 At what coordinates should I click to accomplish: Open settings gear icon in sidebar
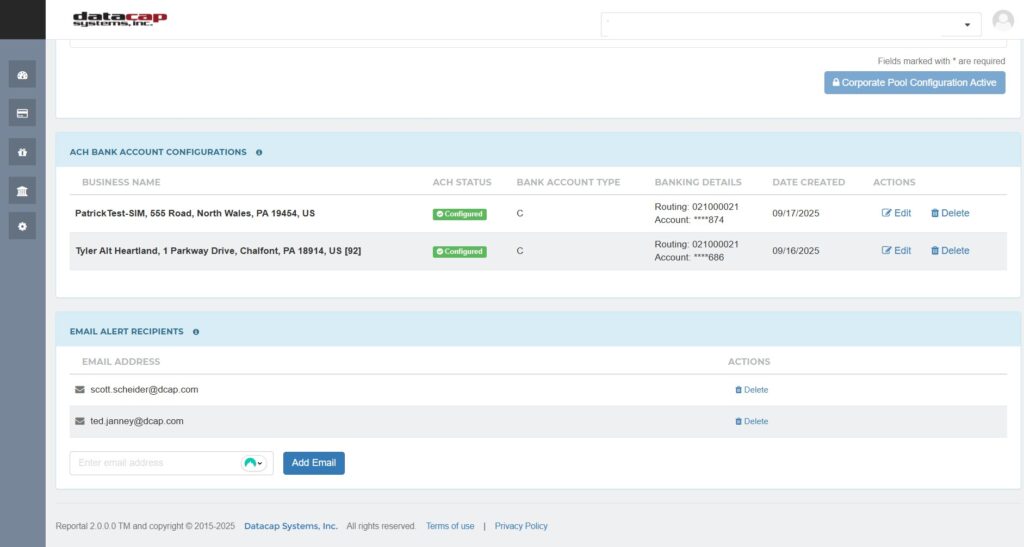tap(22, 227)
